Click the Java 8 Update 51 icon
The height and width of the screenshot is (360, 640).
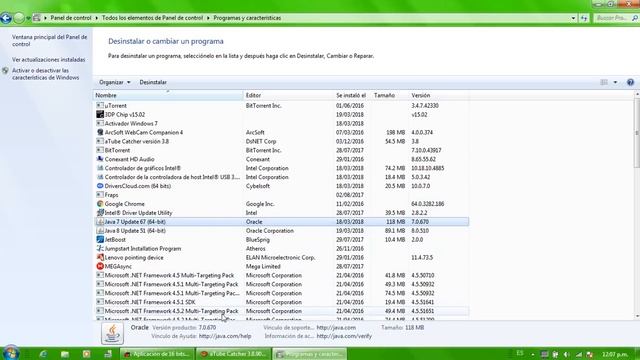coord(100,231)
